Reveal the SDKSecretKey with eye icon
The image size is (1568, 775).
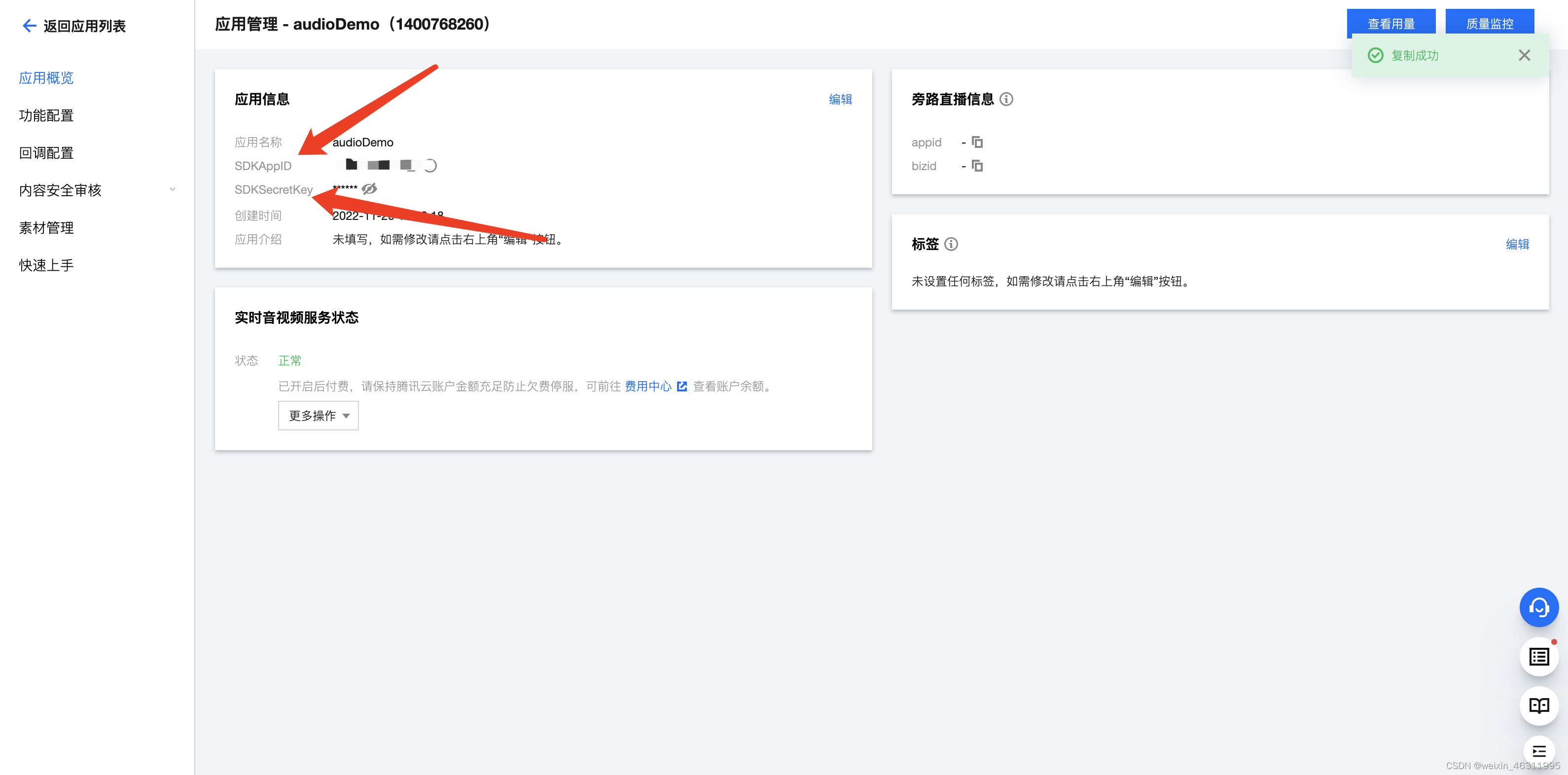(369, 189)
